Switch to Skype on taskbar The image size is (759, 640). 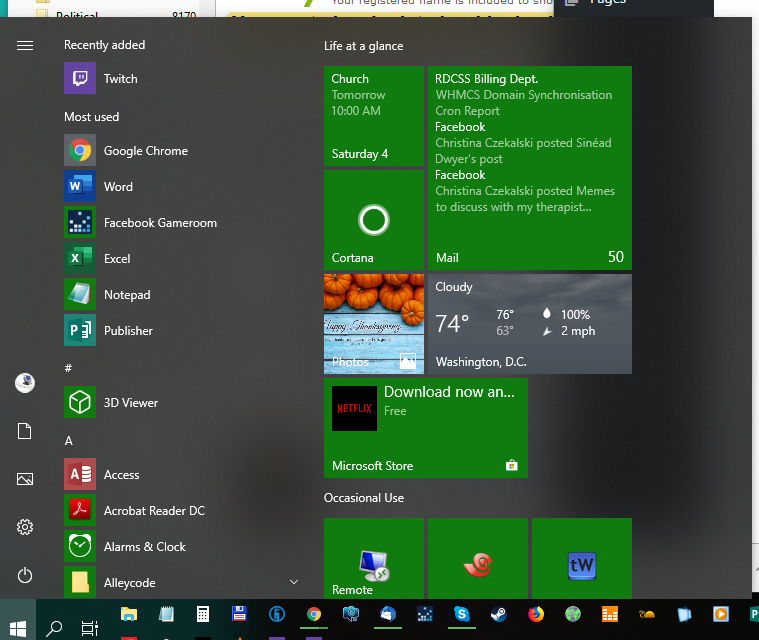pos(462,614)
